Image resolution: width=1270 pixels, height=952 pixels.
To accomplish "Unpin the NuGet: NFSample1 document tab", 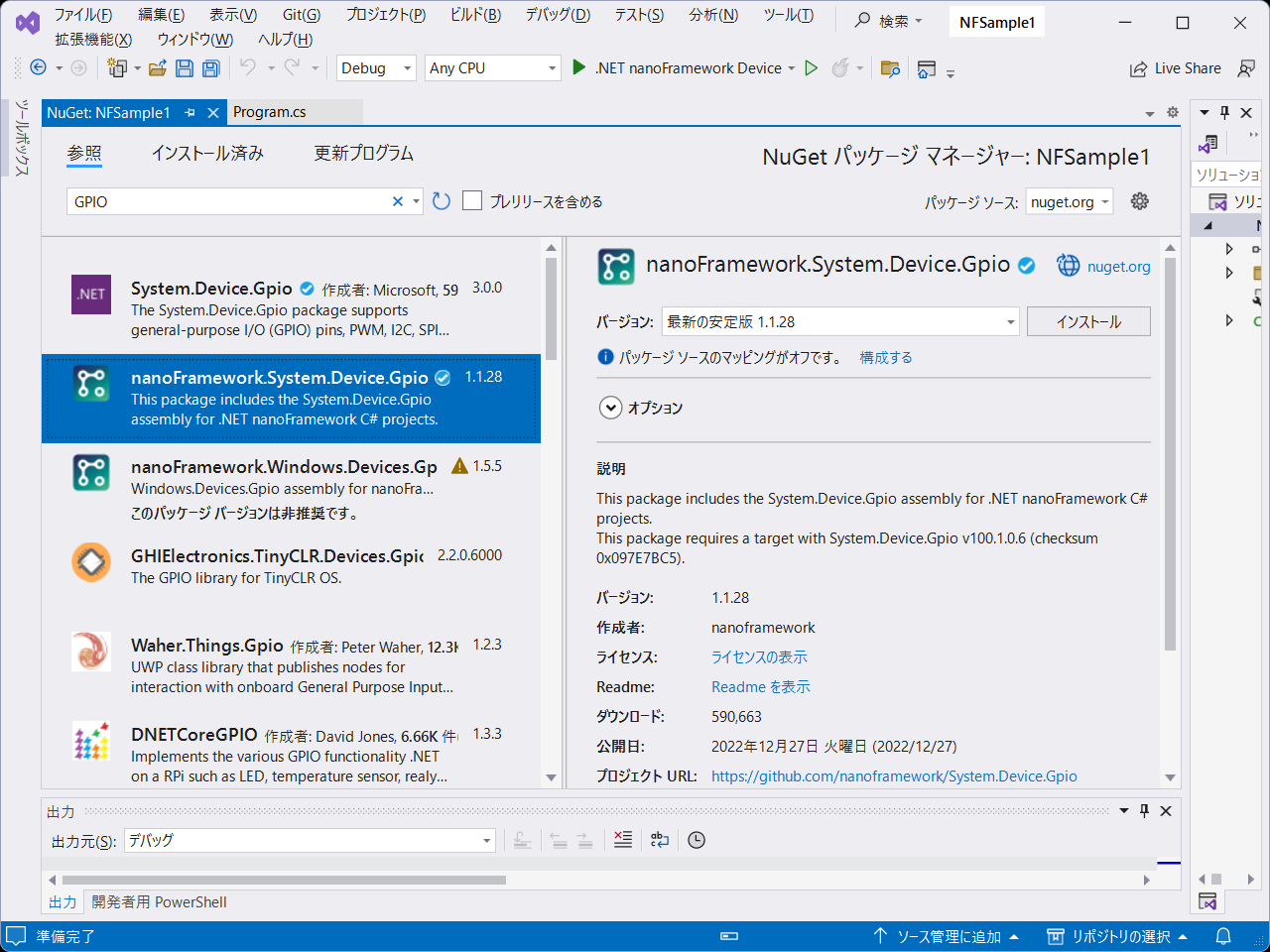I will [189, 112].
